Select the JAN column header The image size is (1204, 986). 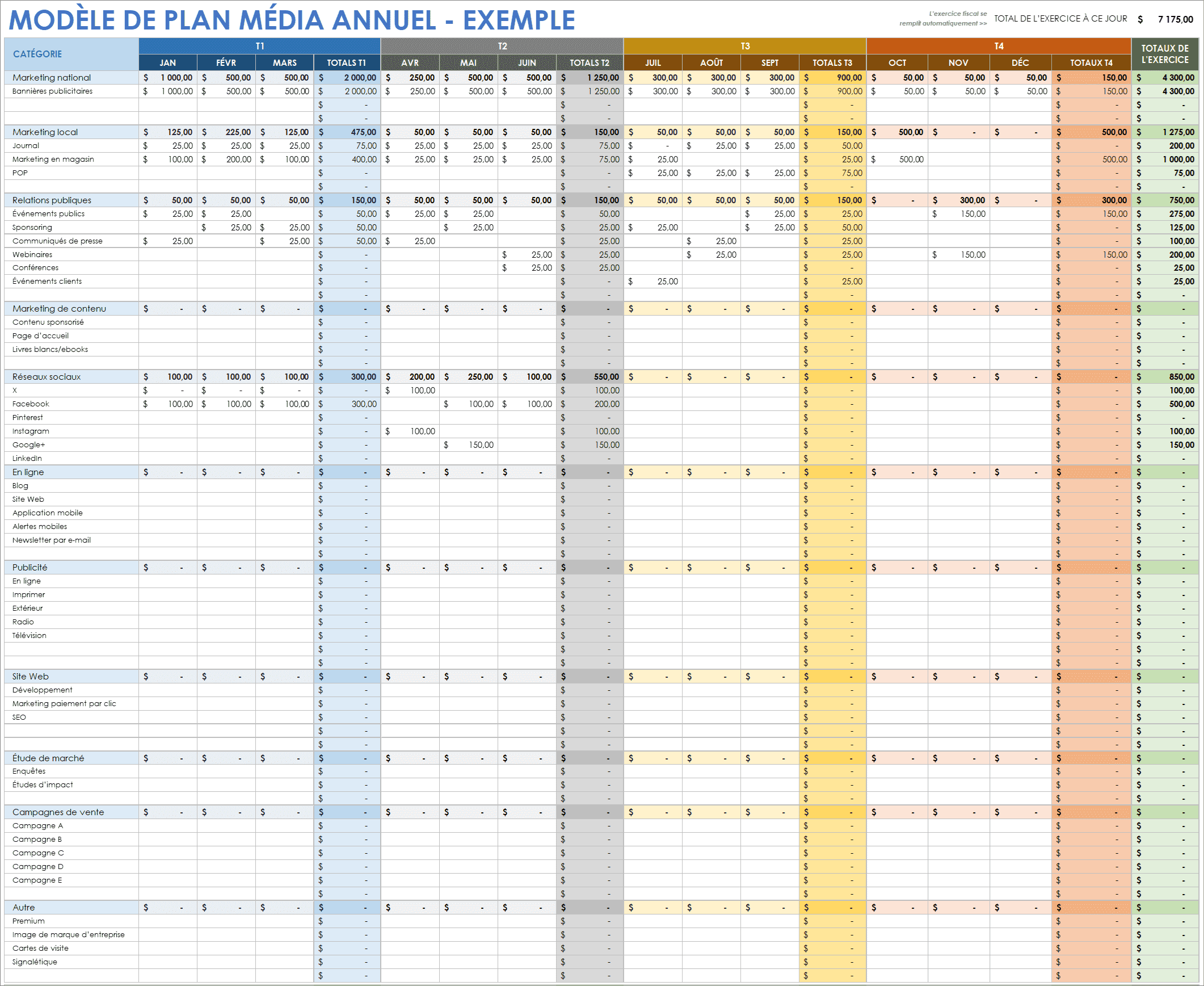tap(168, 62)
